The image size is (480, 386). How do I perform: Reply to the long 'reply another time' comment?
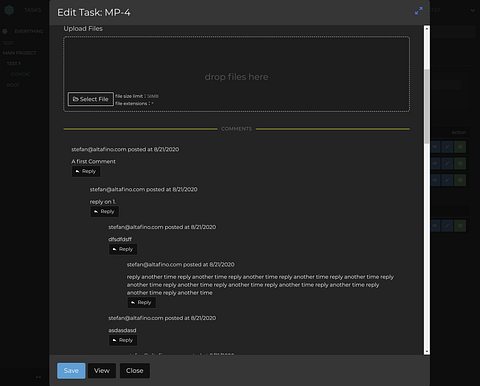141,303
